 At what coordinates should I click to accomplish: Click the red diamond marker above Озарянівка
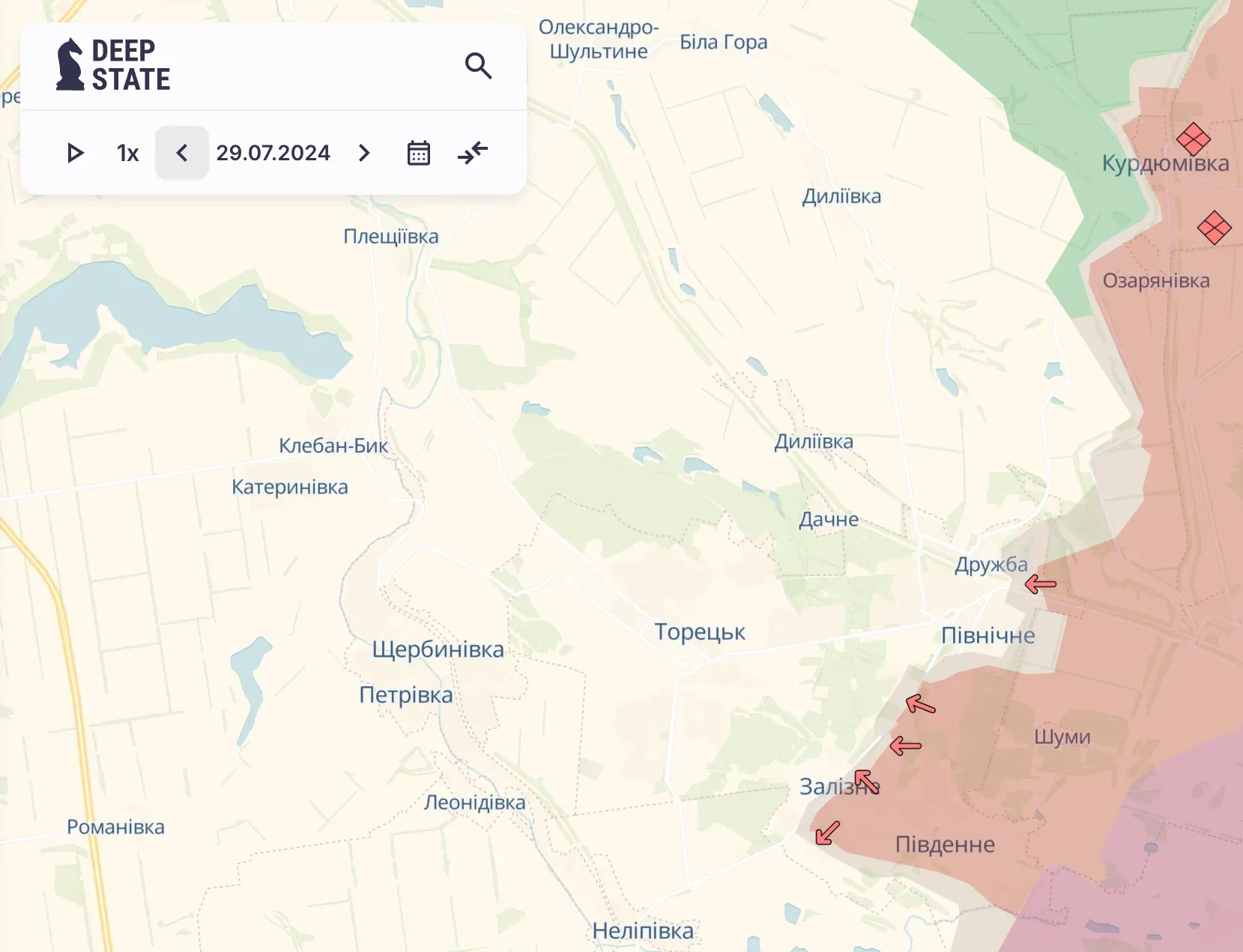pos(1214,227)
